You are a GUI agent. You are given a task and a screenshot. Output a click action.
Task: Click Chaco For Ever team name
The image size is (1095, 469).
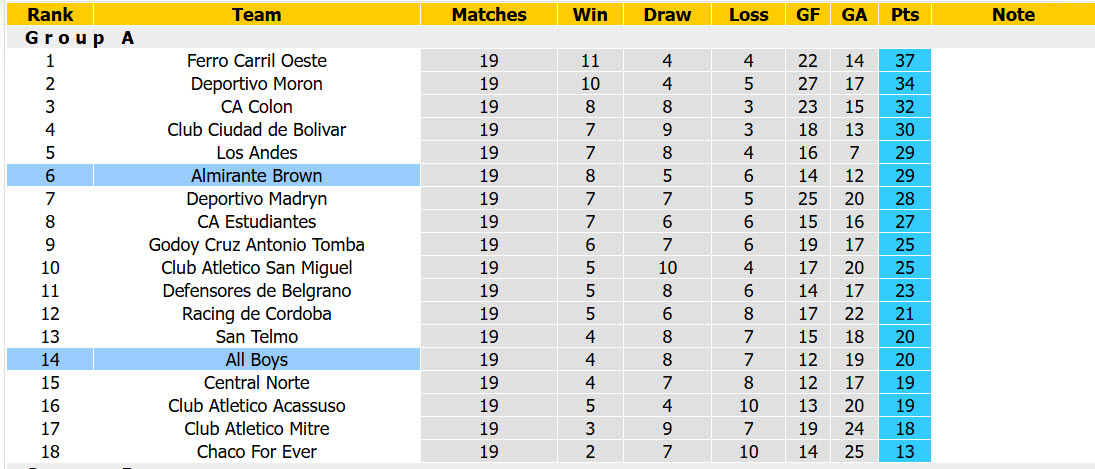[x=257, y=452]
